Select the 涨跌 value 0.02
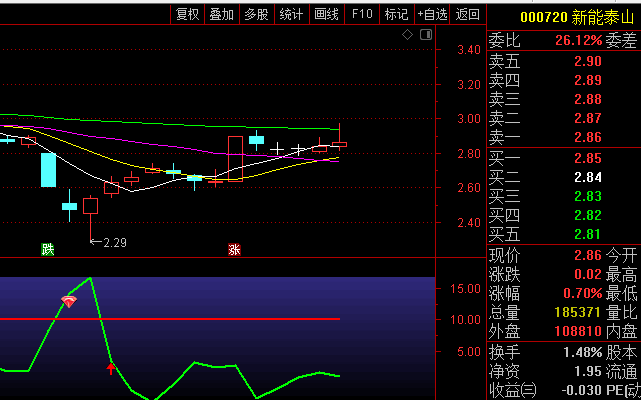Screen dimensions: 641x400 [x=588, y=274]
